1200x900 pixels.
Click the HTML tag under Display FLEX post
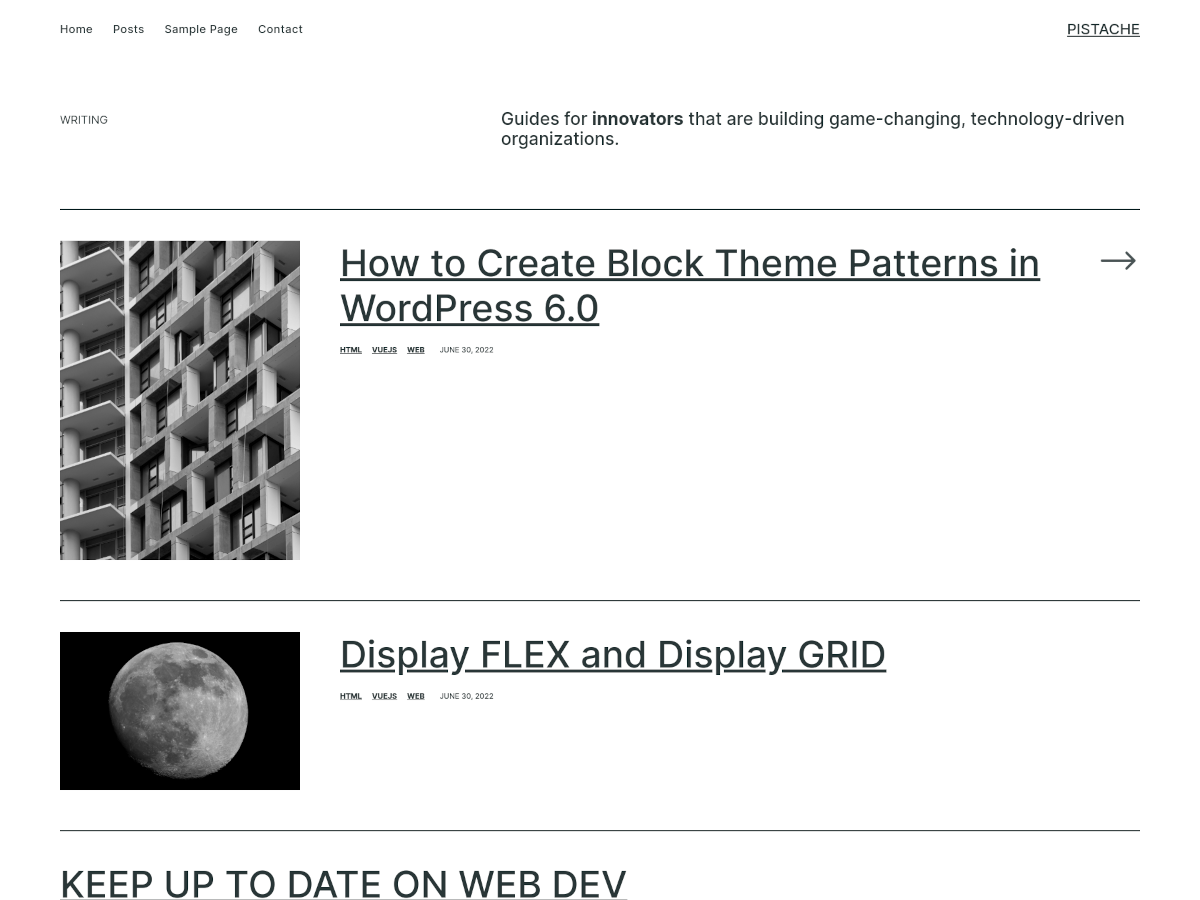[x=350, y=696]
